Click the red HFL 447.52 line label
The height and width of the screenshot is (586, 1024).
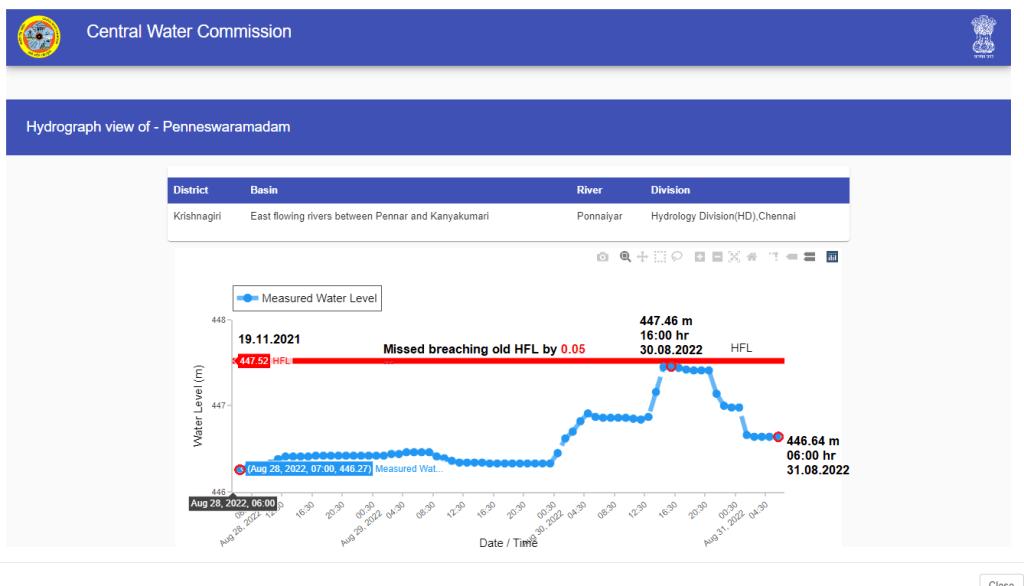pos(252,361)
